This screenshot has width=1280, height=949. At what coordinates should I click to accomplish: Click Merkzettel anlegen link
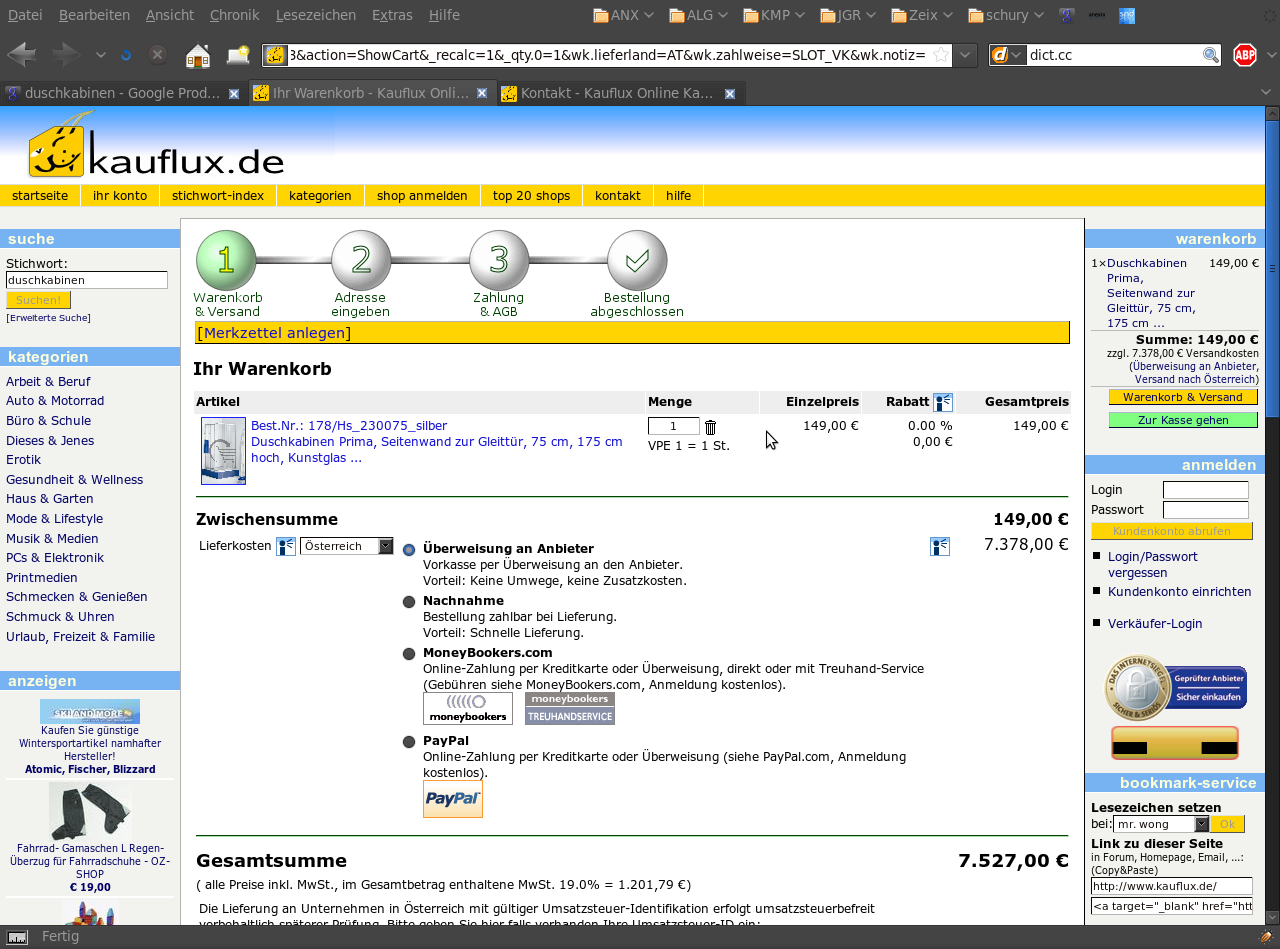pyautogui.click(x=274, y=333)
